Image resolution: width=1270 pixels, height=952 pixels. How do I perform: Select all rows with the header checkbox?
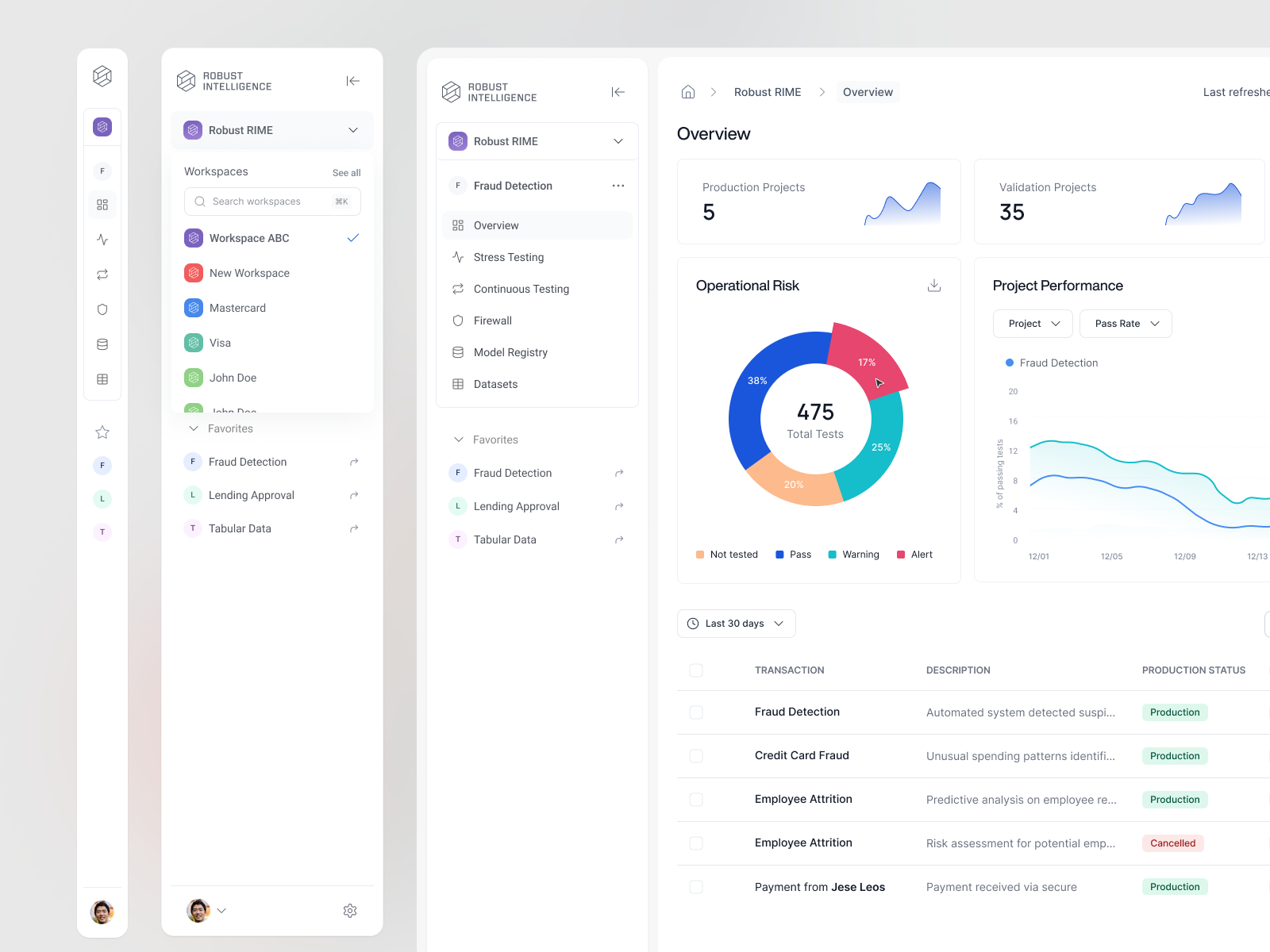(696, 670)
